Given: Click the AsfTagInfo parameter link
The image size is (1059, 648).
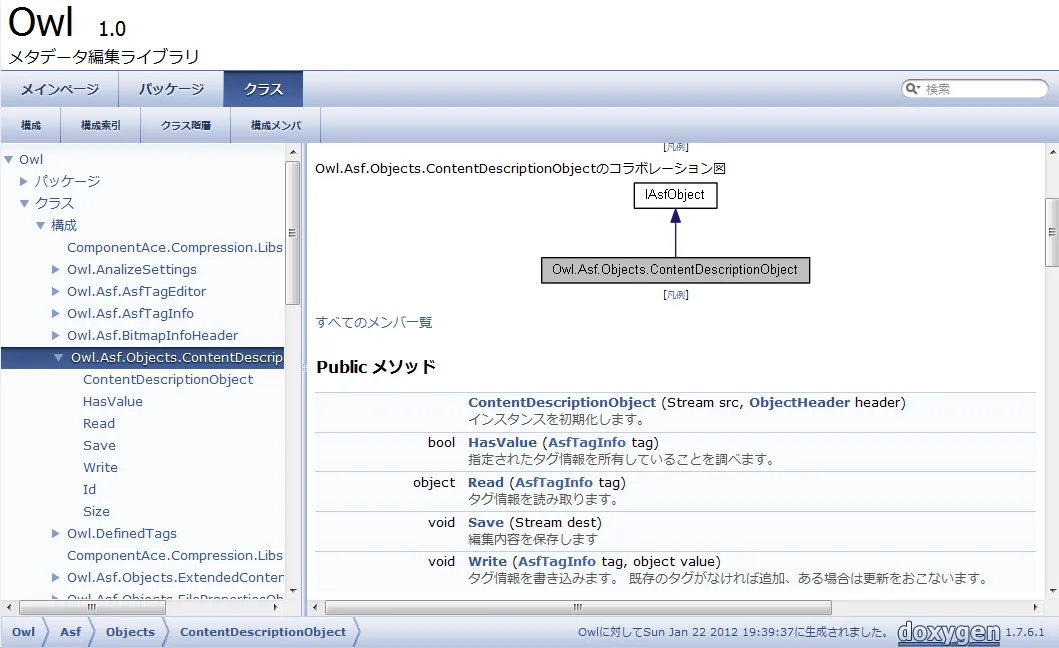Looking at the screenshot, I should [586, 442].
